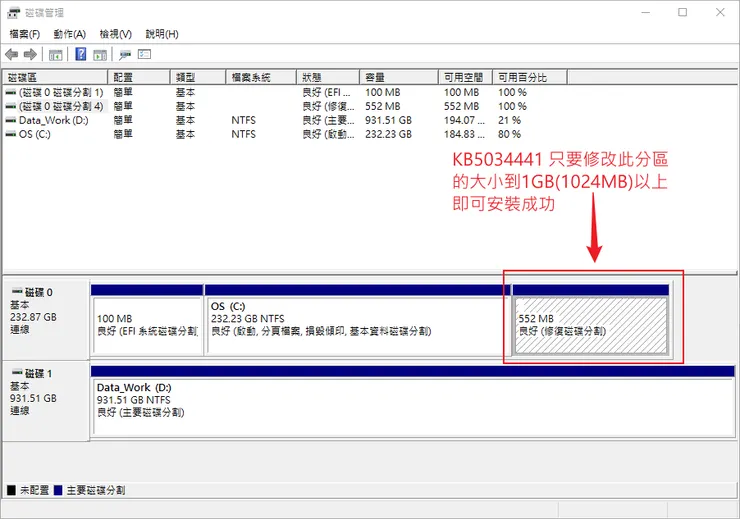Image resolution: width=740 pixels, height=519 pixels.
Task: Click the show/hide action pane icon
Action: point(100,55)
